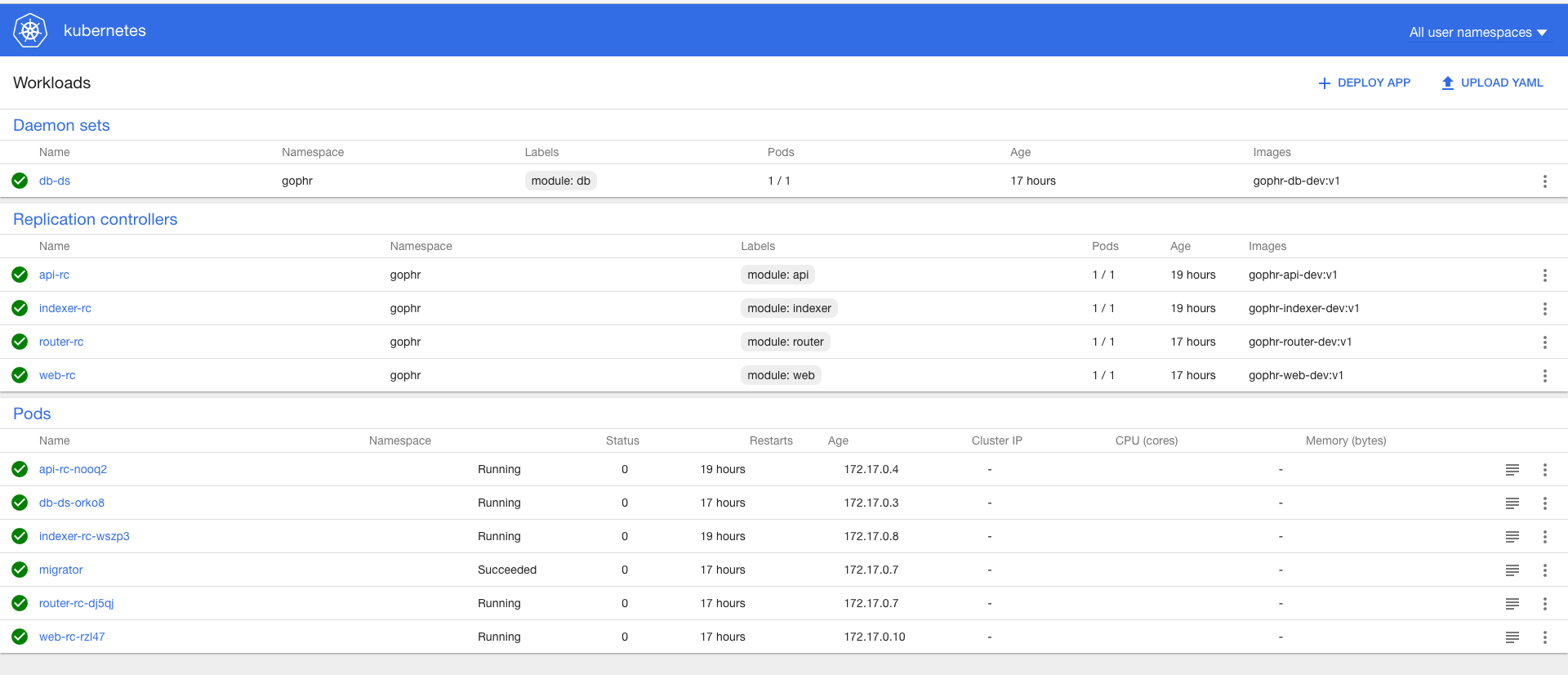This screenshot has height=675, width=1568.
Task: Open the api-rc-nooq2 pod
Action: (x=73, y=469)
